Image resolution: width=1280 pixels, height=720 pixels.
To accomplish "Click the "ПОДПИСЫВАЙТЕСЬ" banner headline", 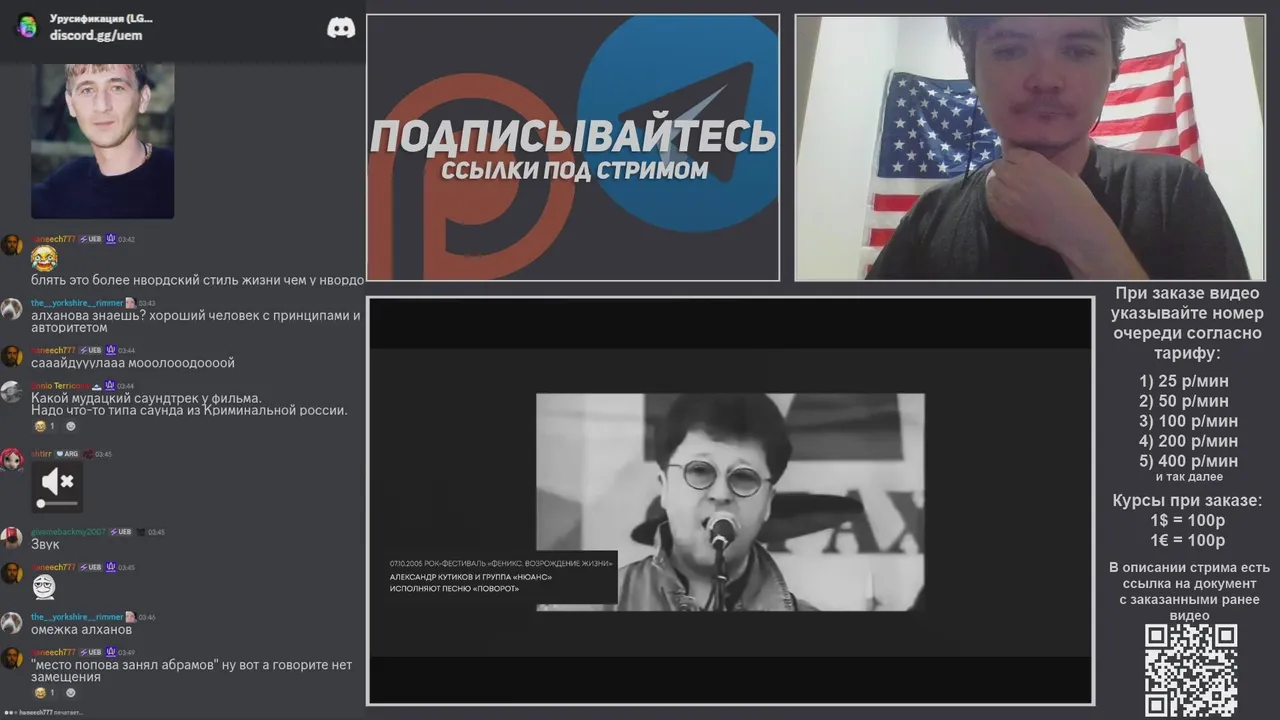I will tap(573, 137).
